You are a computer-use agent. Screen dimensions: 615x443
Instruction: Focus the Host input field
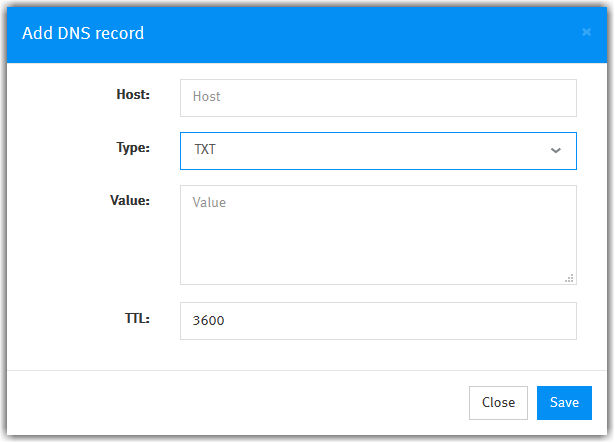point(378,98)
